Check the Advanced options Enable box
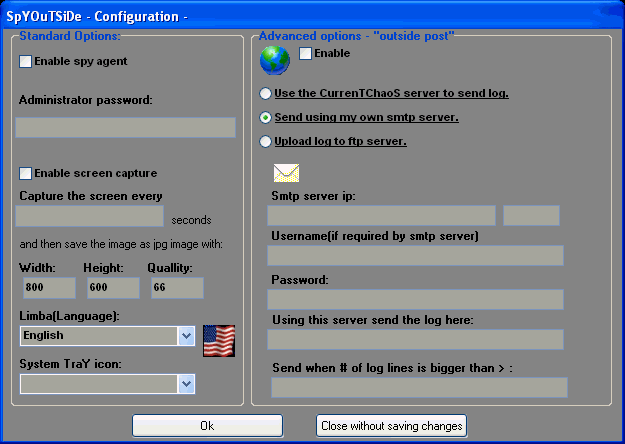Viewport: 625px width, 444px height. coord(305,54)
